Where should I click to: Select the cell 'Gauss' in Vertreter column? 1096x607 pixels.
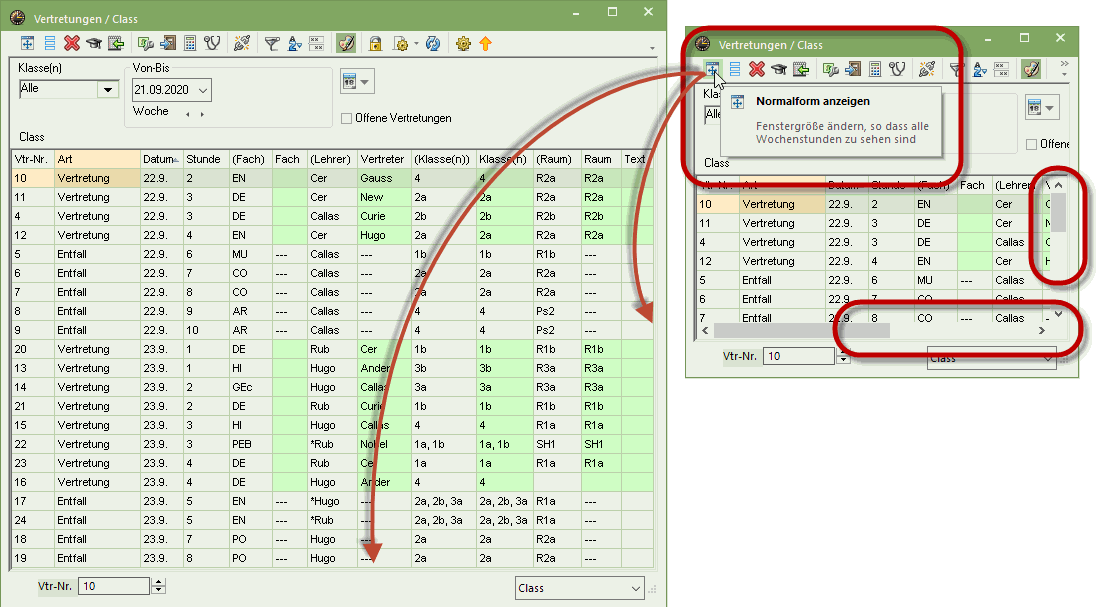coord(384,178)
